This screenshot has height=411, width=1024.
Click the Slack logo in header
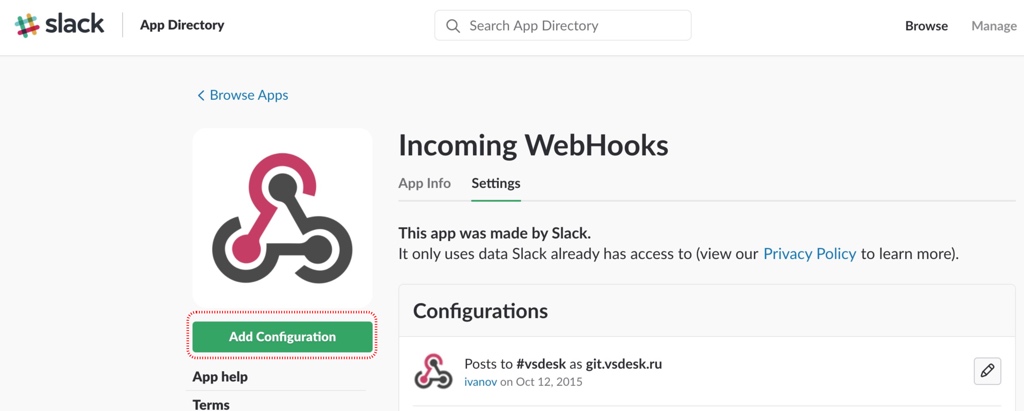[60, 26]
